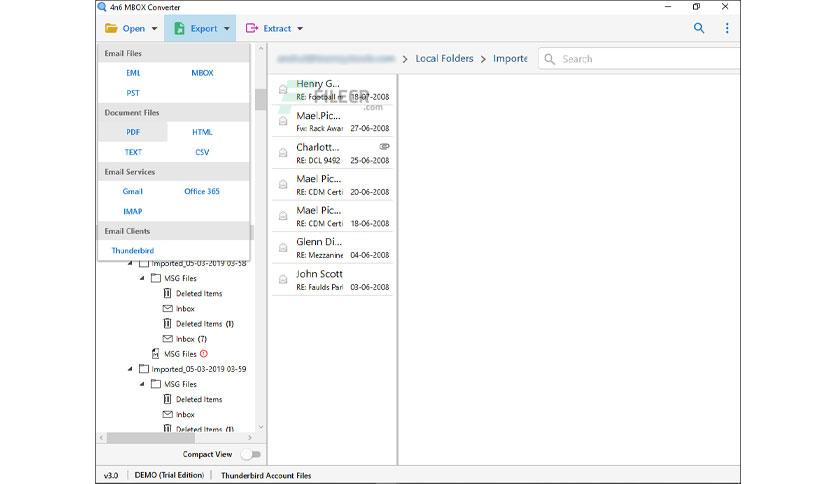Screen dimensions: 836x484
Task: Open the Henry G... email dated 18-07-2008
Action: point(334,90)
